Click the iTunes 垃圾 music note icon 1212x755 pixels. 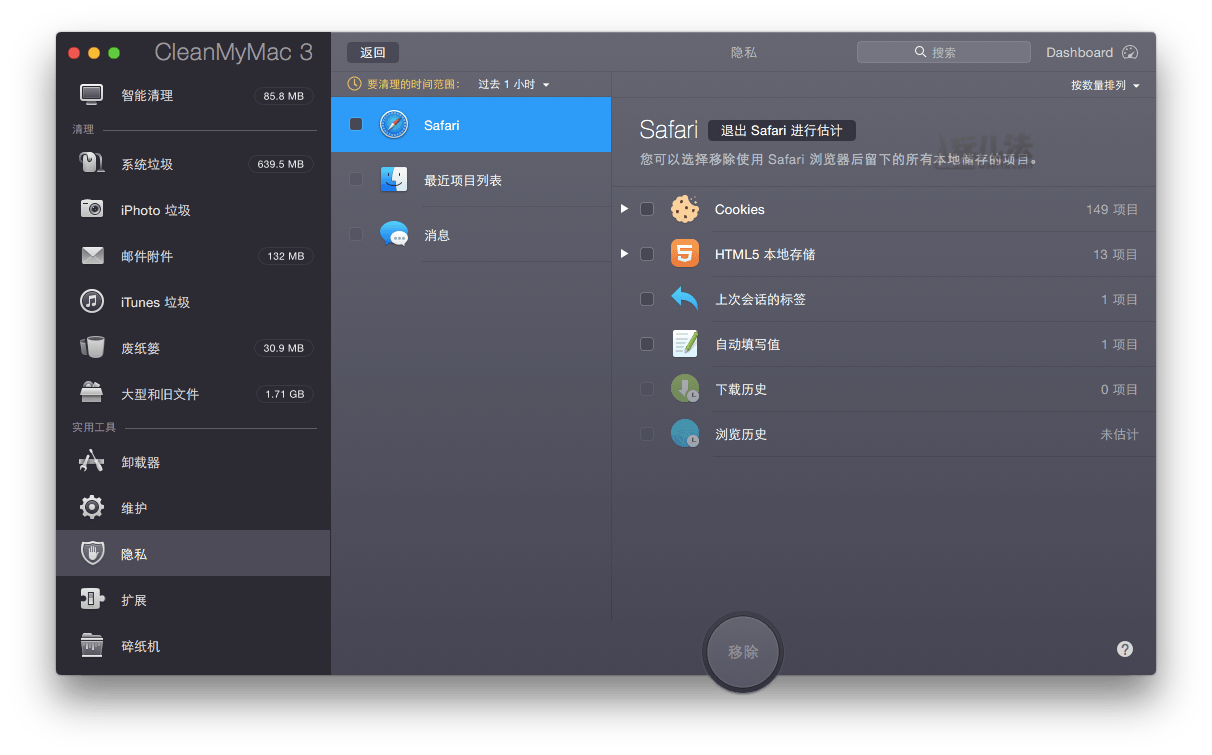[92, 301]
